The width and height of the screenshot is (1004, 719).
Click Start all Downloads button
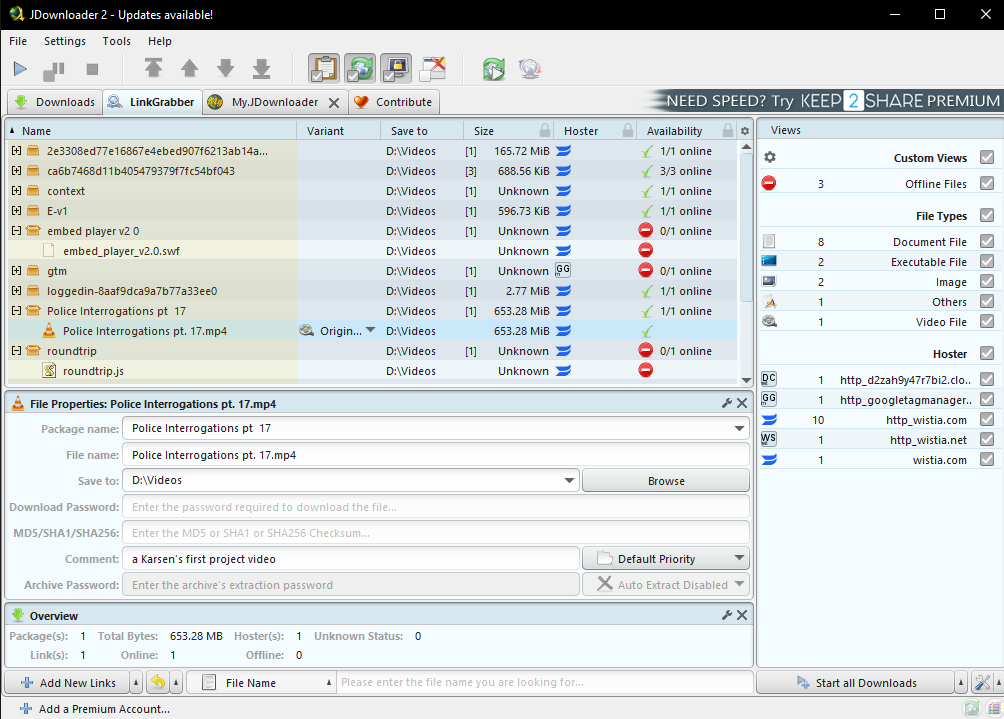pyautogui.click(x=857, y=683)
